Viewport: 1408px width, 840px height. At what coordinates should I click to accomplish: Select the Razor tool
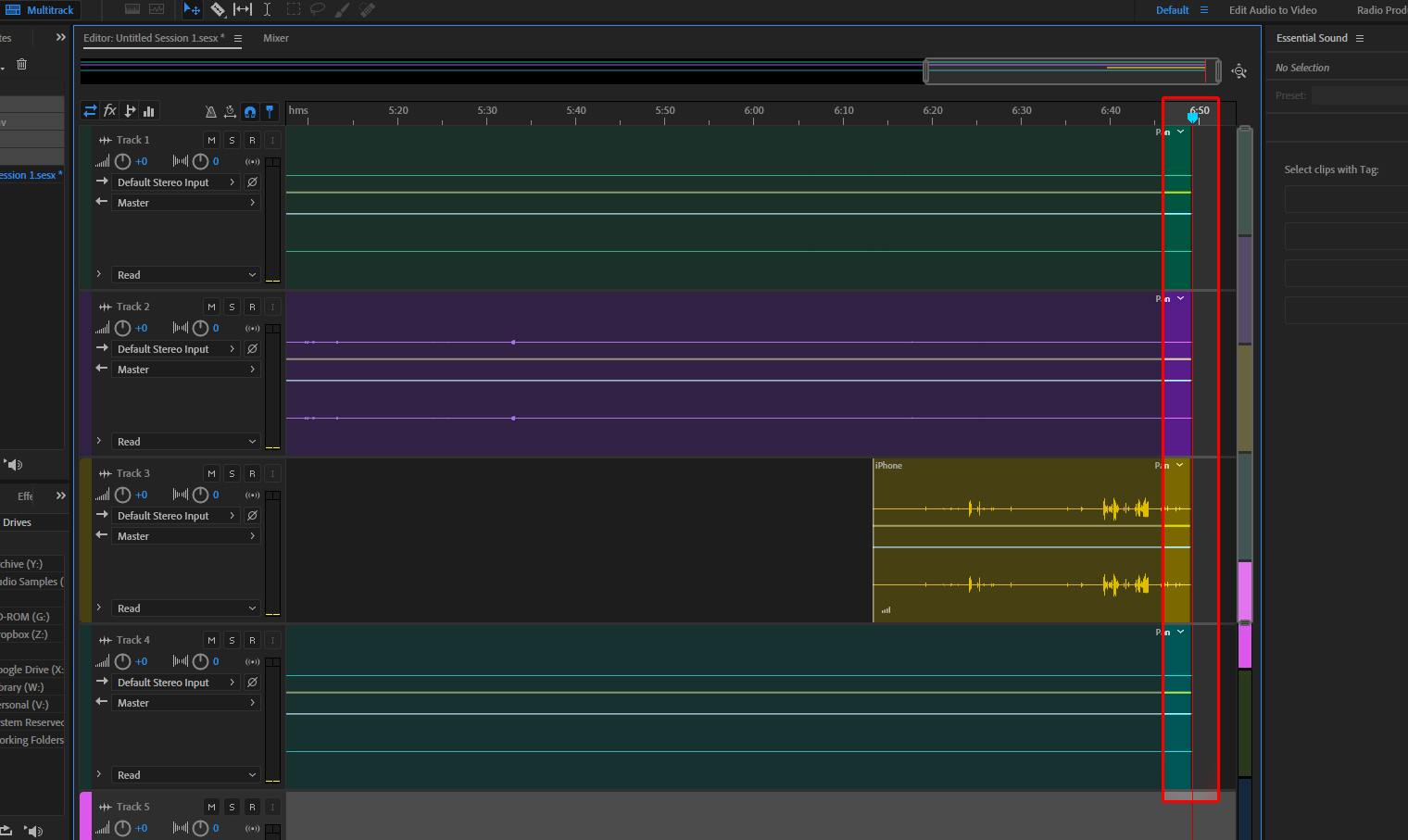218,9
